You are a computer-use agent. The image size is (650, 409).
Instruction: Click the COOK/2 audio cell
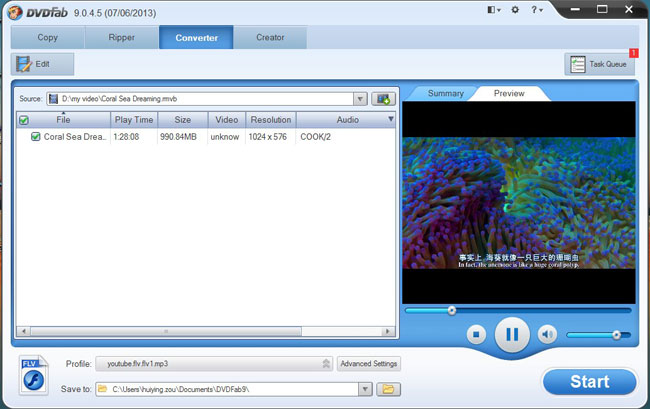point(315,137)
